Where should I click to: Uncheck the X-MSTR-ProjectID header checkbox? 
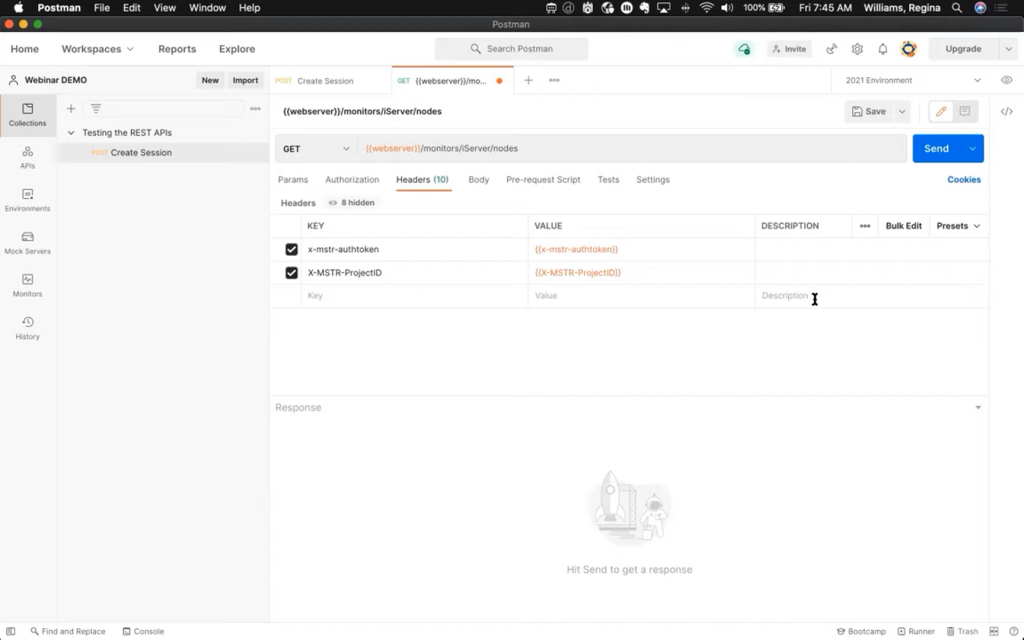291,273
